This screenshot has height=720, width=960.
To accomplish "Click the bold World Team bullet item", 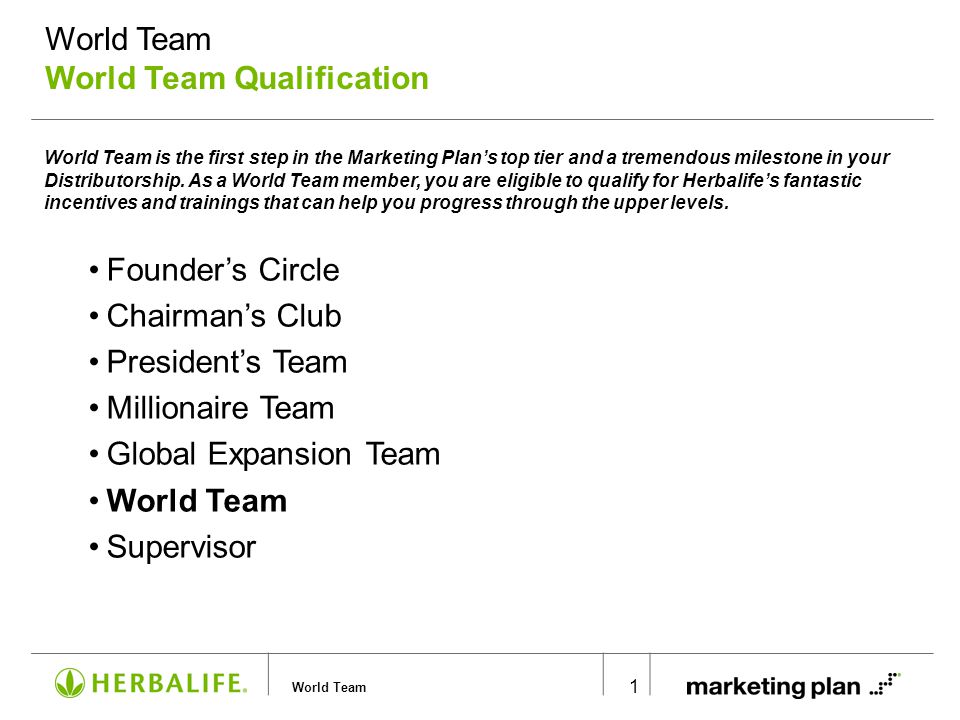I will [x=197, y=501].
